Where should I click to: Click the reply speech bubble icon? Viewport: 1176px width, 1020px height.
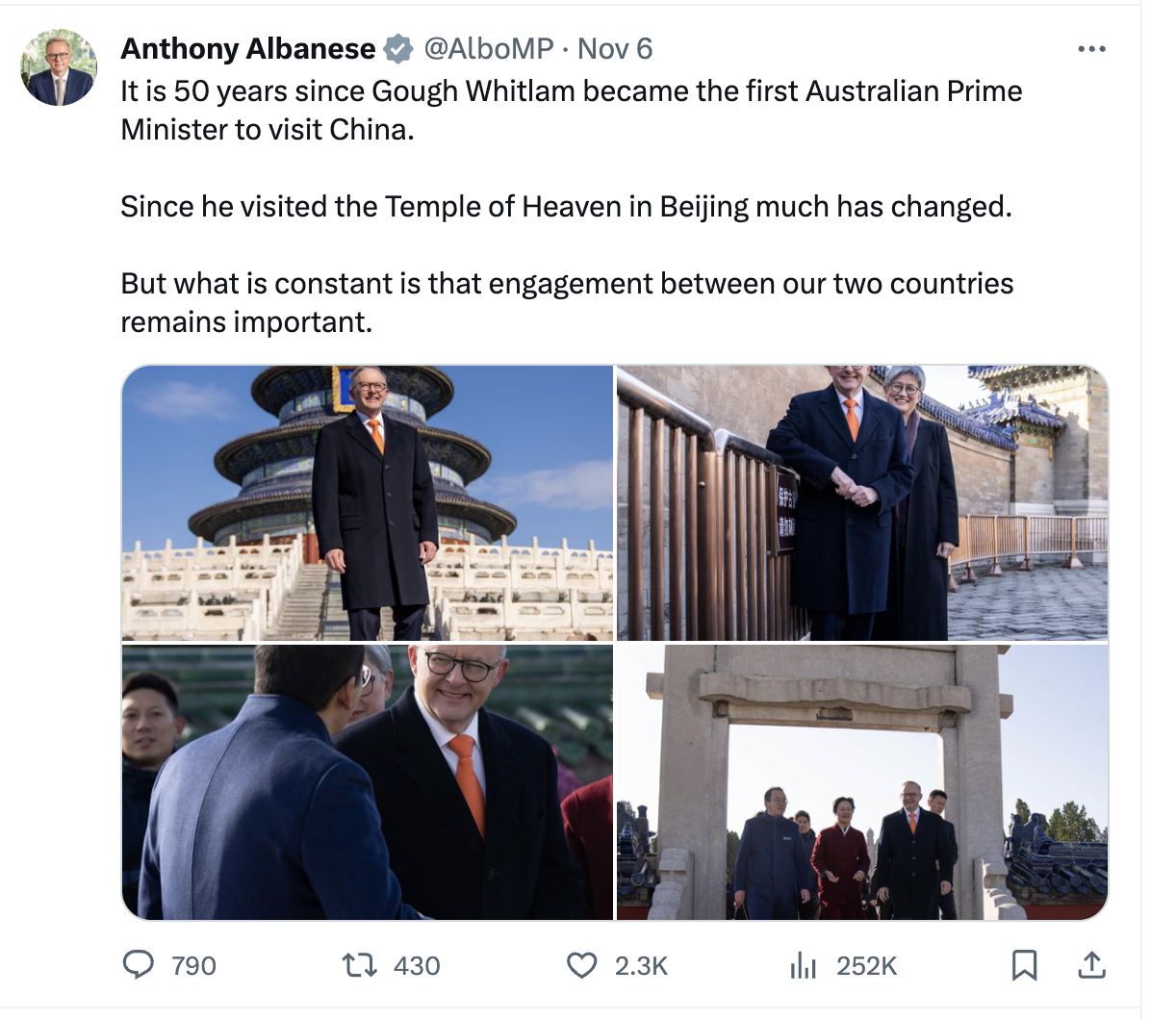click(139, 965)
